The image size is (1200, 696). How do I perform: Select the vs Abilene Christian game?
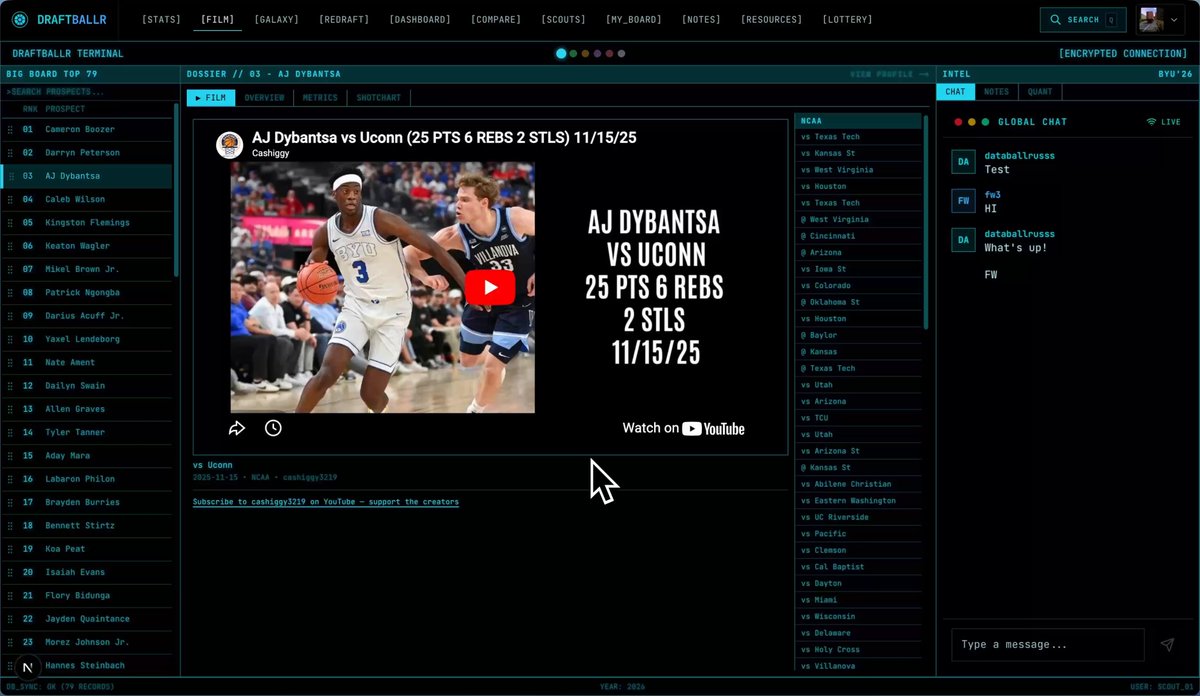[858, 484]
